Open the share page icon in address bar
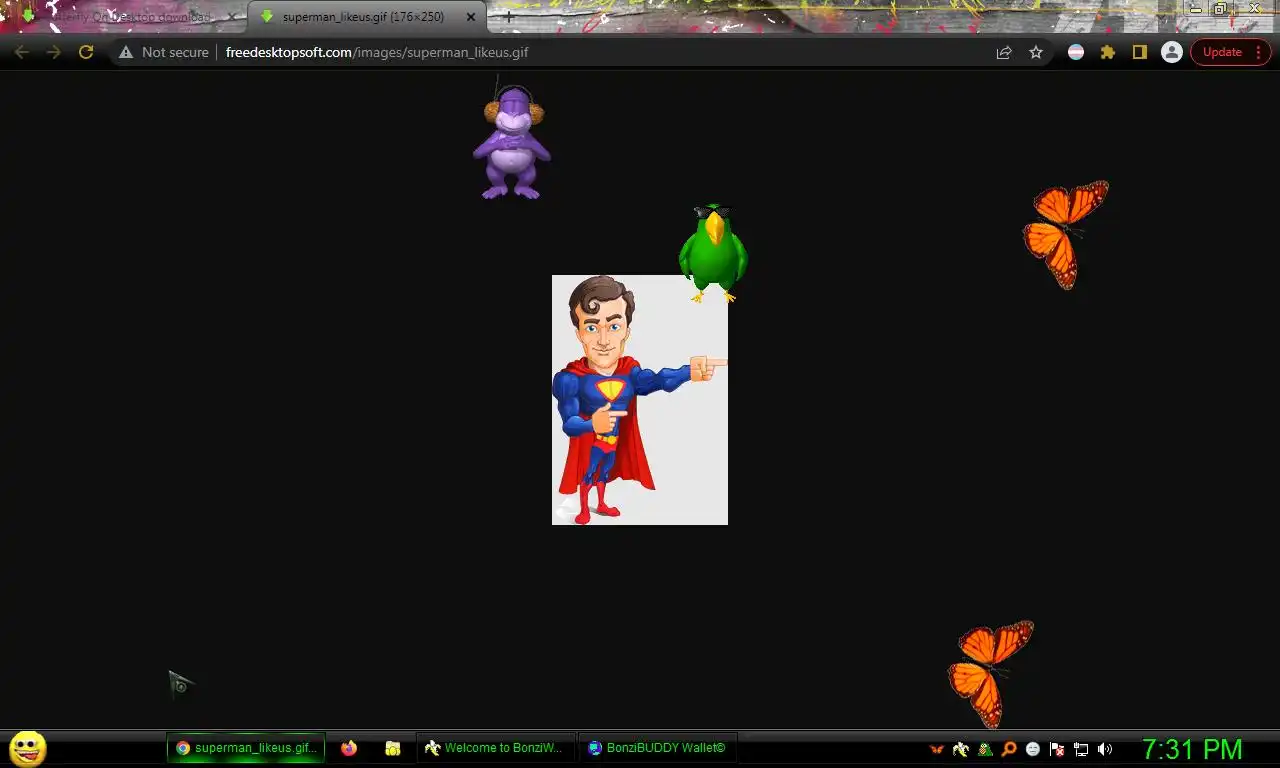The height and width of the screenshot is (768, 1280). point(1004,52)
